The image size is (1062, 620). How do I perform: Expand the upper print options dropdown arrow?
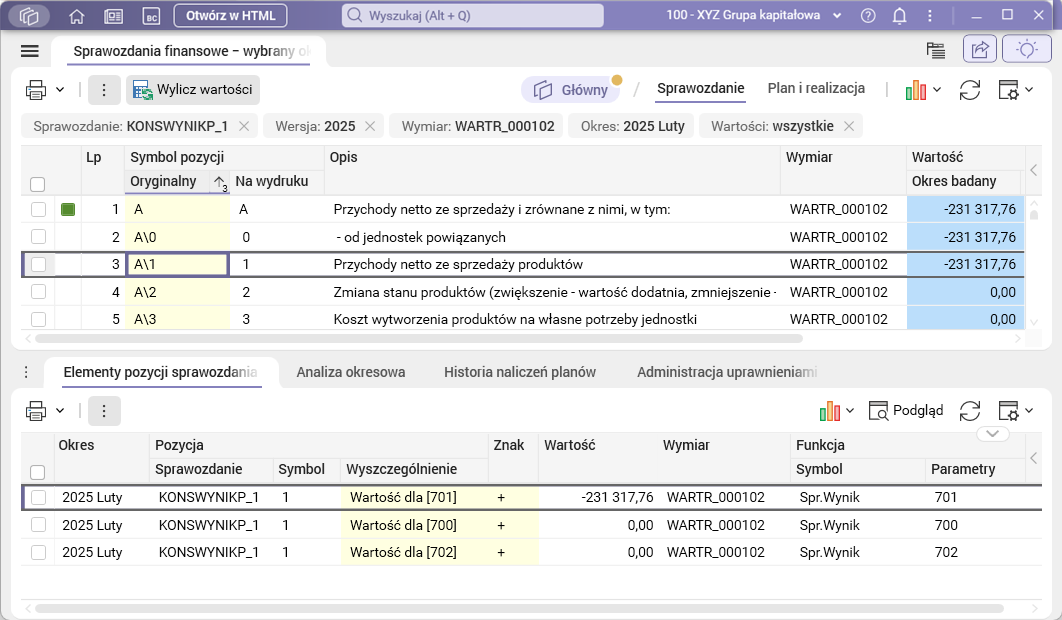tap(60, 90)
